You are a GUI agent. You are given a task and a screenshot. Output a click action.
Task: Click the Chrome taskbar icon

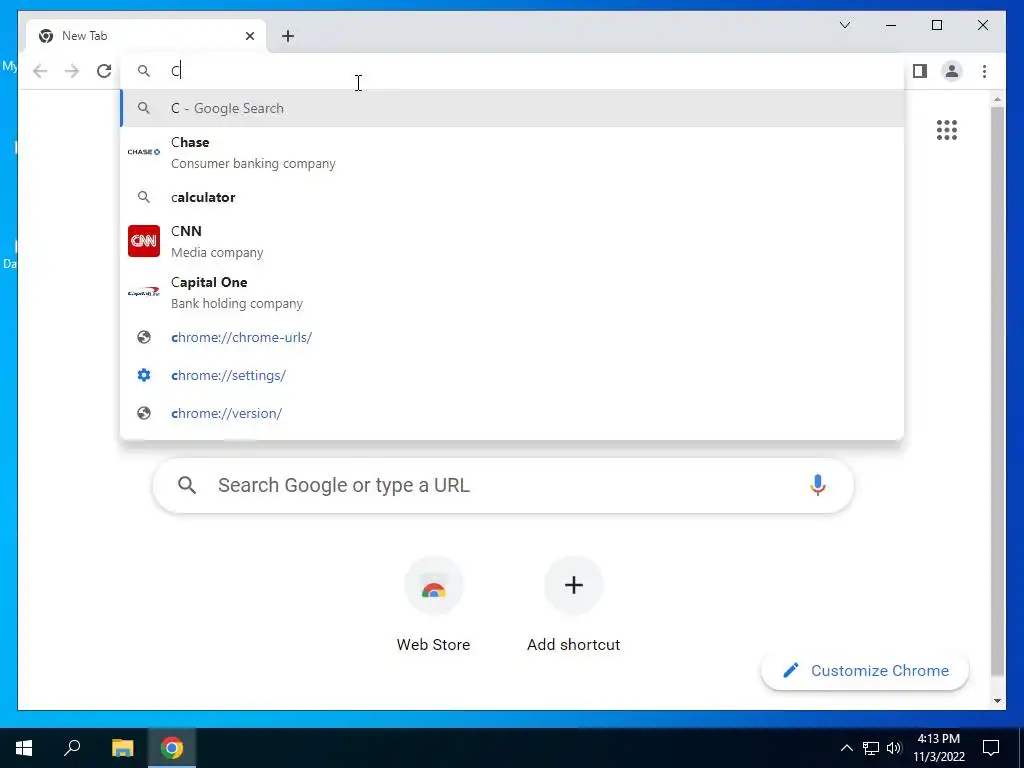(x=172, y=748)
